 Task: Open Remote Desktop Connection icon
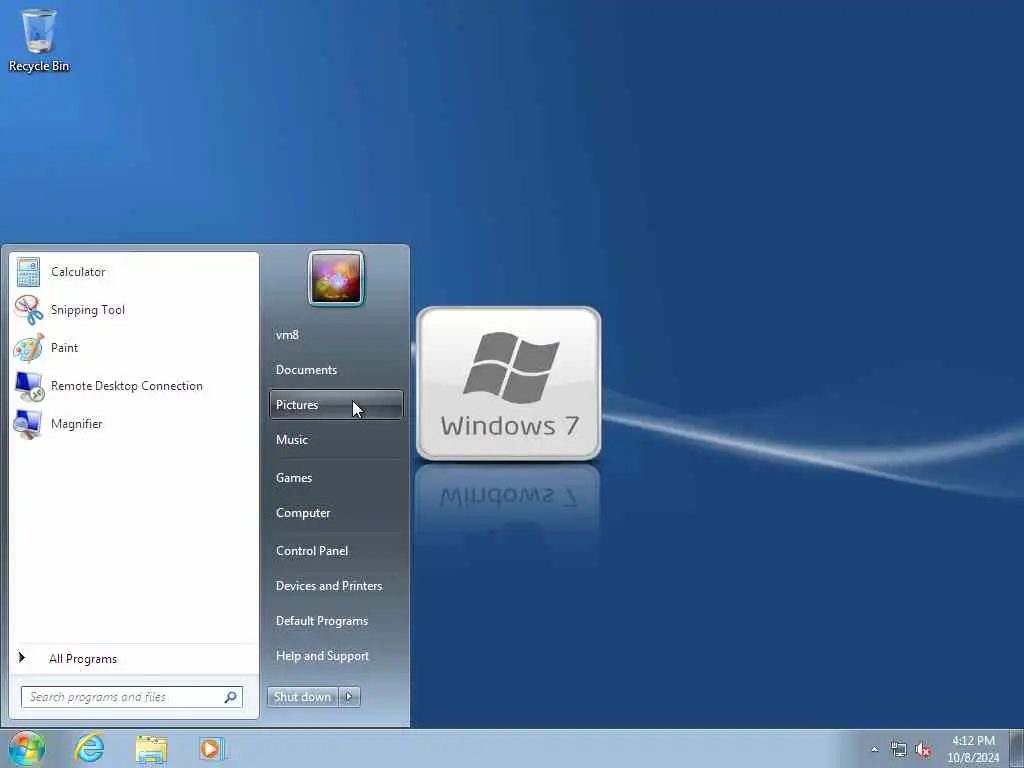click(29, 386)
